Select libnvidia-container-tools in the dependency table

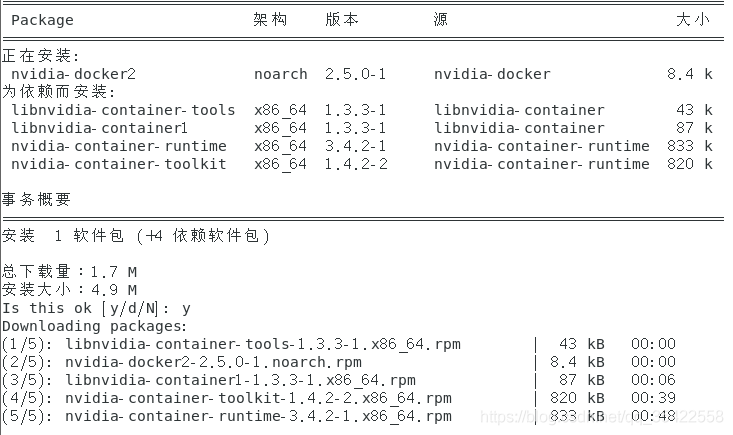point(123,110)
